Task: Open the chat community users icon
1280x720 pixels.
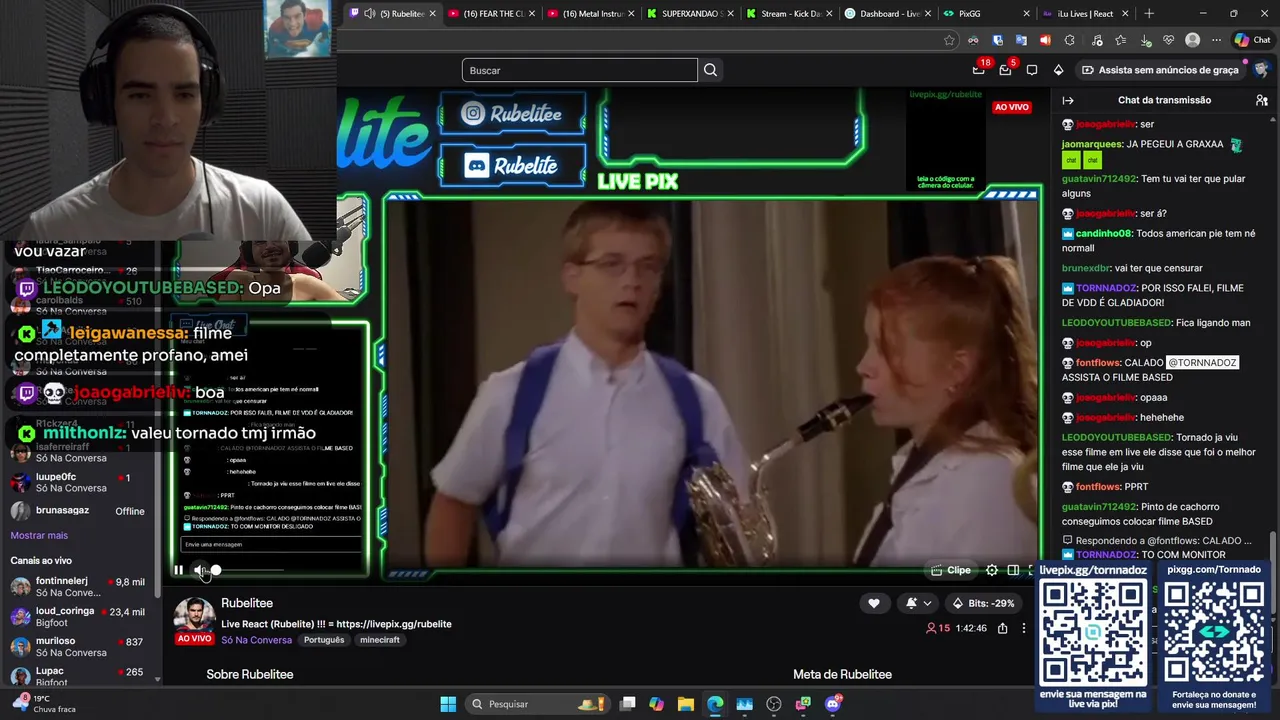Action: (x=1262, y=100)
